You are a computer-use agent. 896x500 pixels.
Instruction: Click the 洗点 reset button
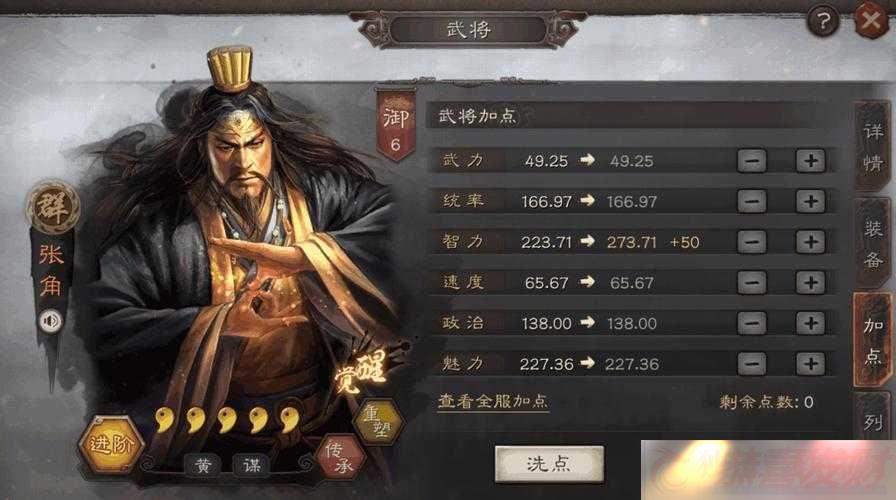[549, 464]
